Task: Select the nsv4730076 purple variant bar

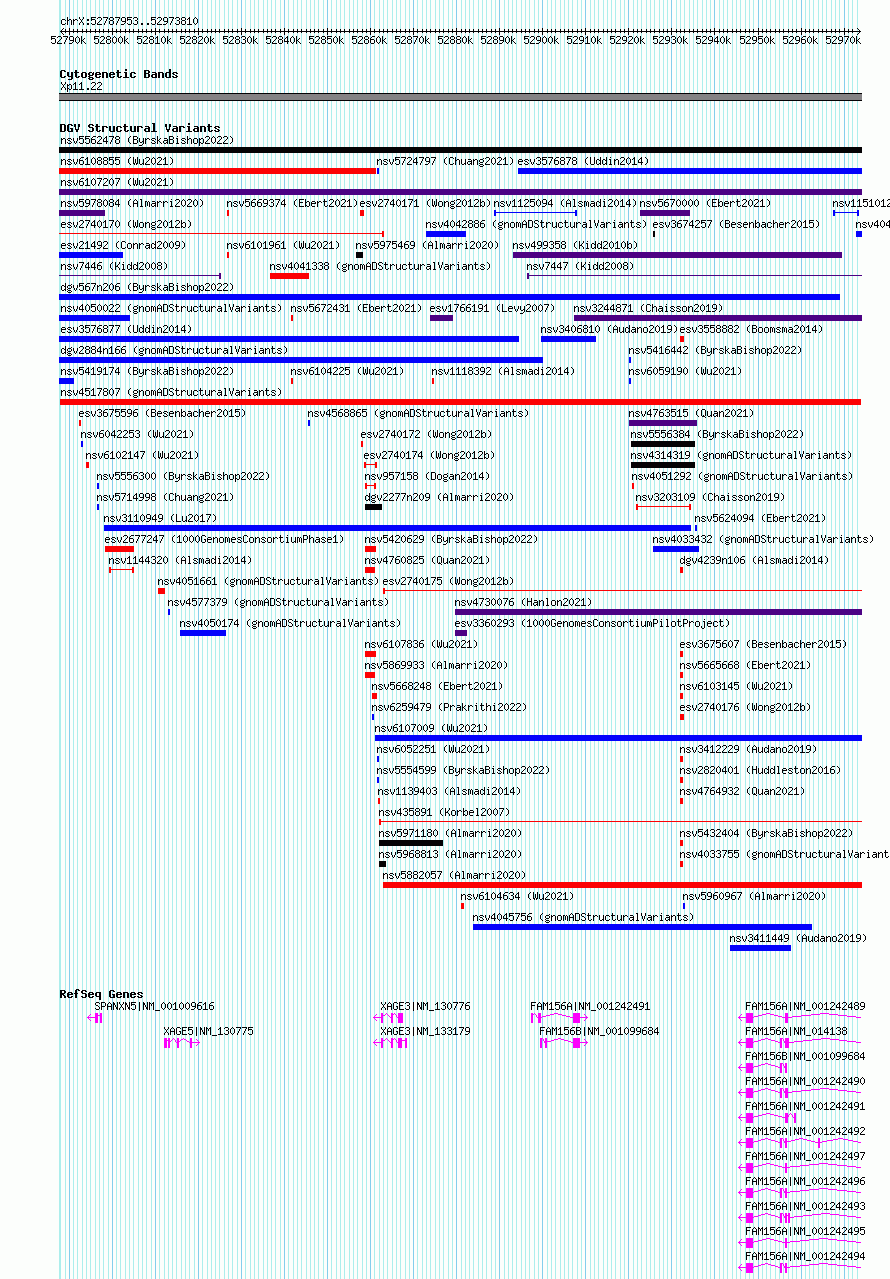Action: tap(658, 612)
